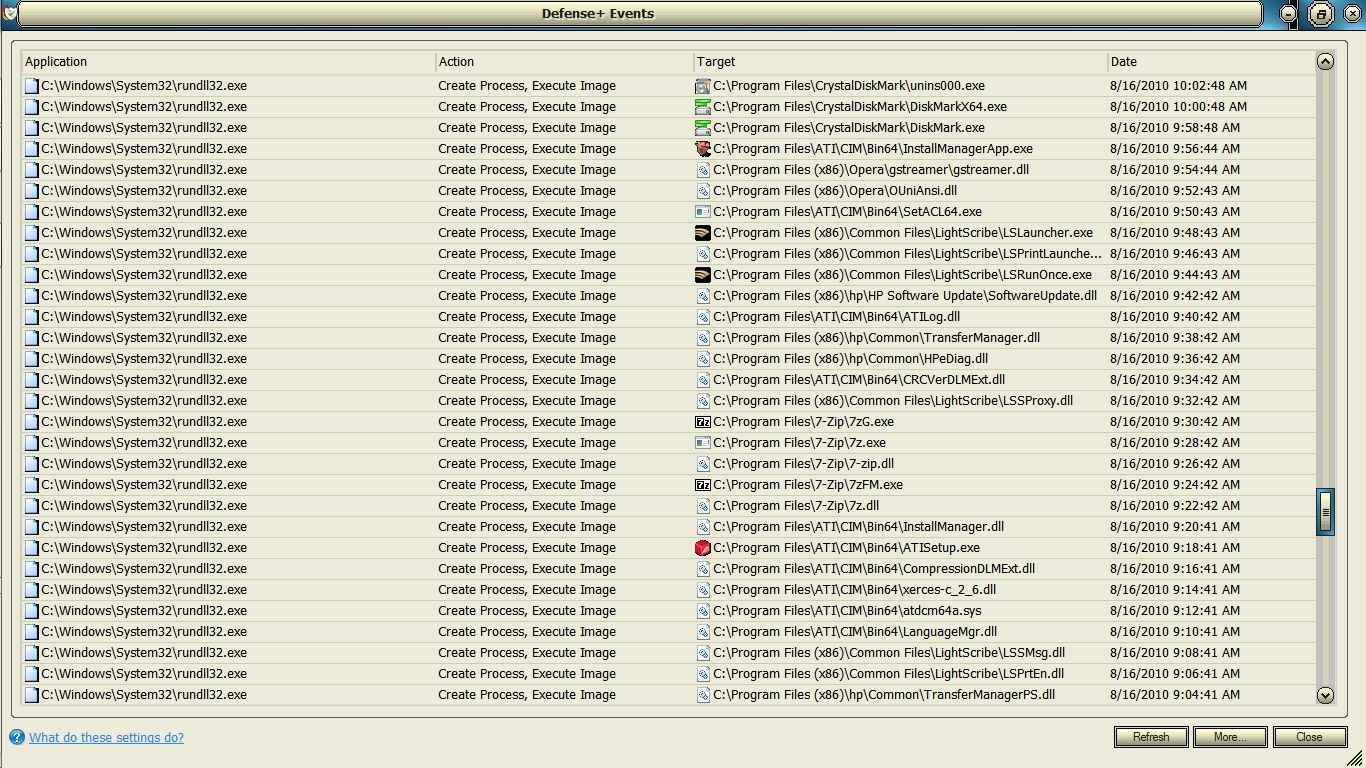The width and height of the screenshot is (1366, 768).
Task: Click the LSLauncher.exe LightScribe icon
Action: click(703, 233)
